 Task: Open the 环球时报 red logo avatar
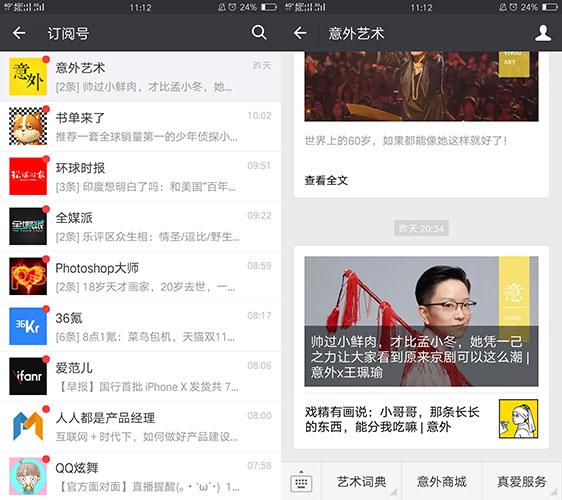[28, 176]
